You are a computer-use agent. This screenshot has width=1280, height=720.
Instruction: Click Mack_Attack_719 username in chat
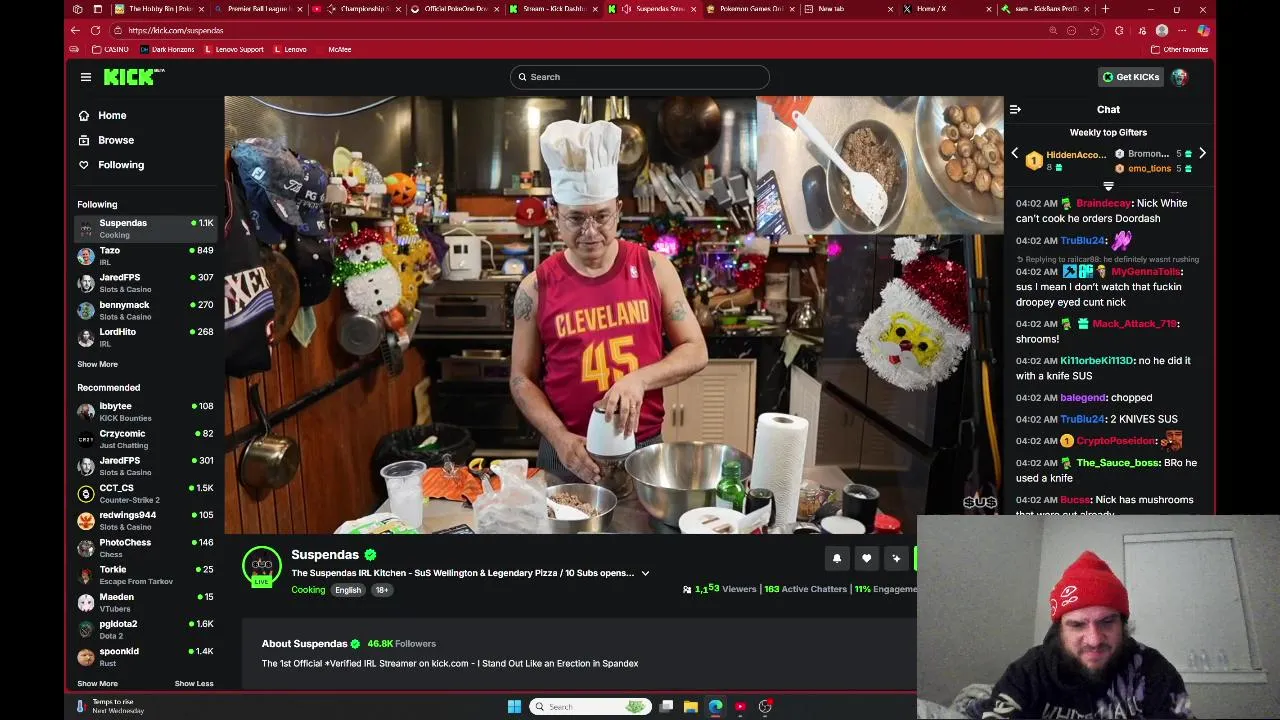click(x=1134, y=324)
